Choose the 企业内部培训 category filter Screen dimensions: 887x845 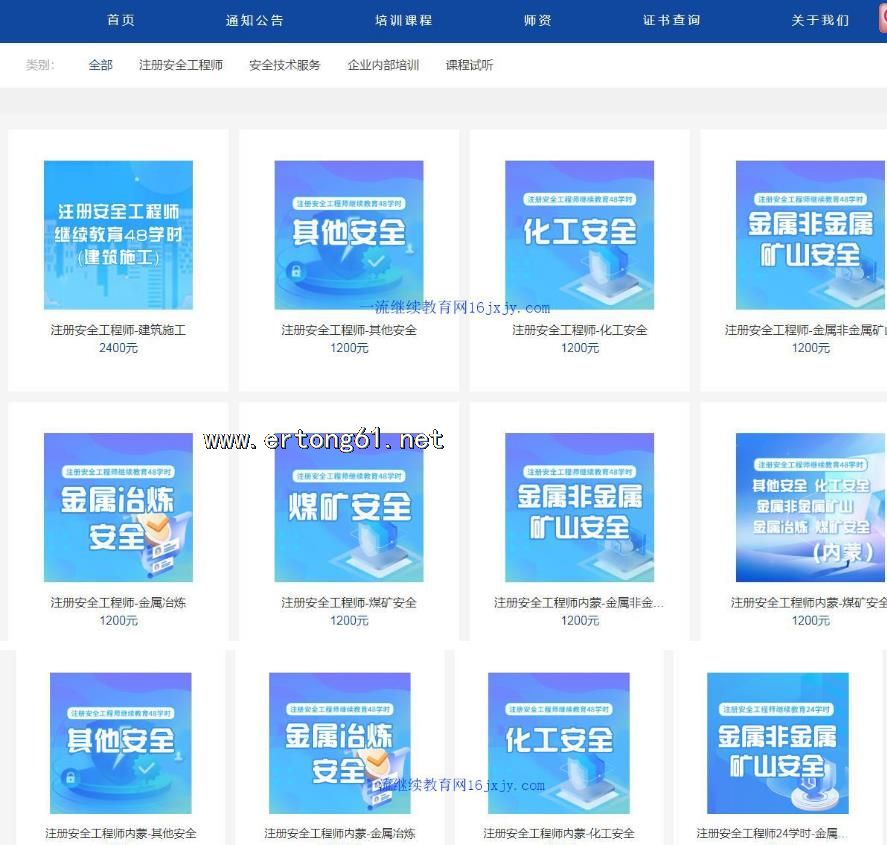tap(383, 65)
